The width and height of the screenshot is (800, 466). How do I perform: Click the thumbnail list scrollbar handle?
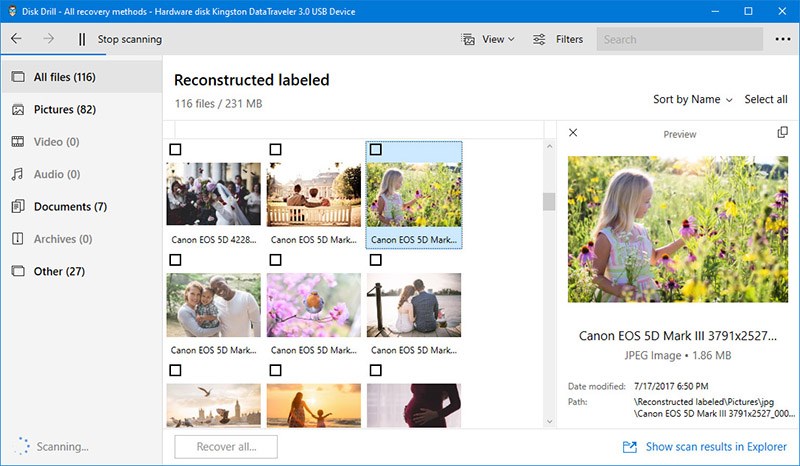(549, 202)
